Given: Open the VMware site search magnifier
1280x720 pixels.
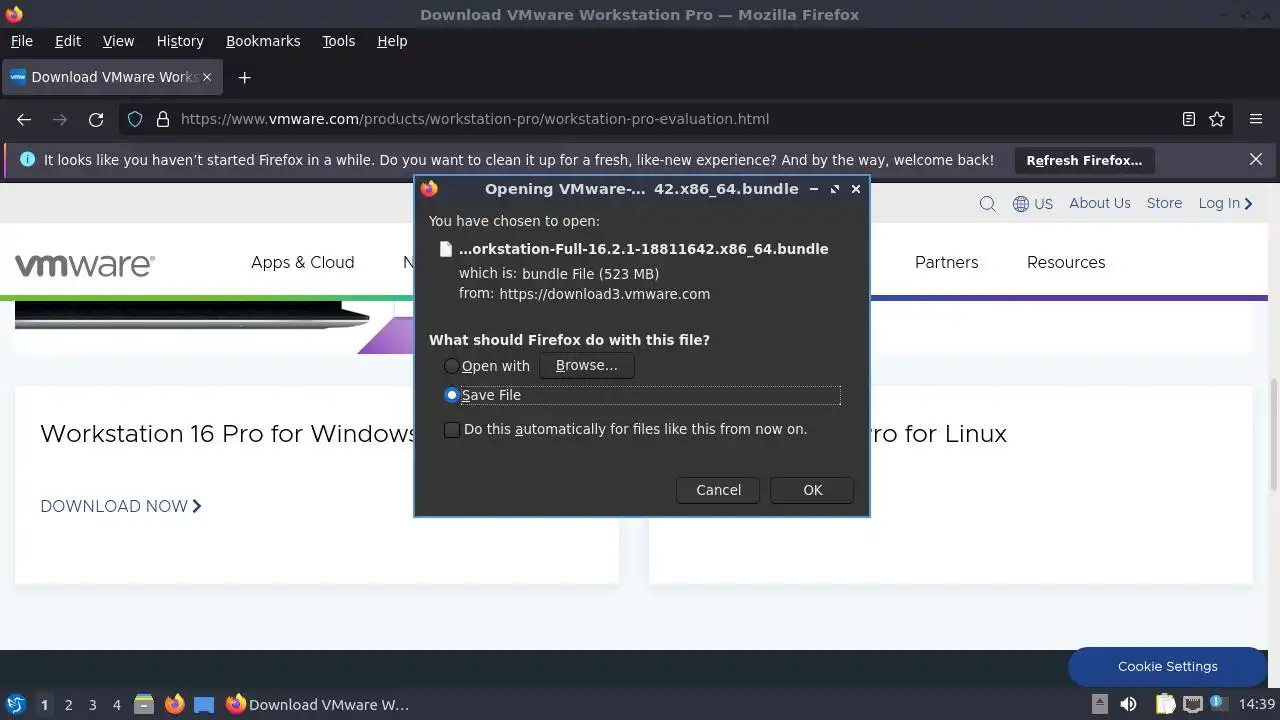Looking at the screenshot, I should tap(988, 204).
